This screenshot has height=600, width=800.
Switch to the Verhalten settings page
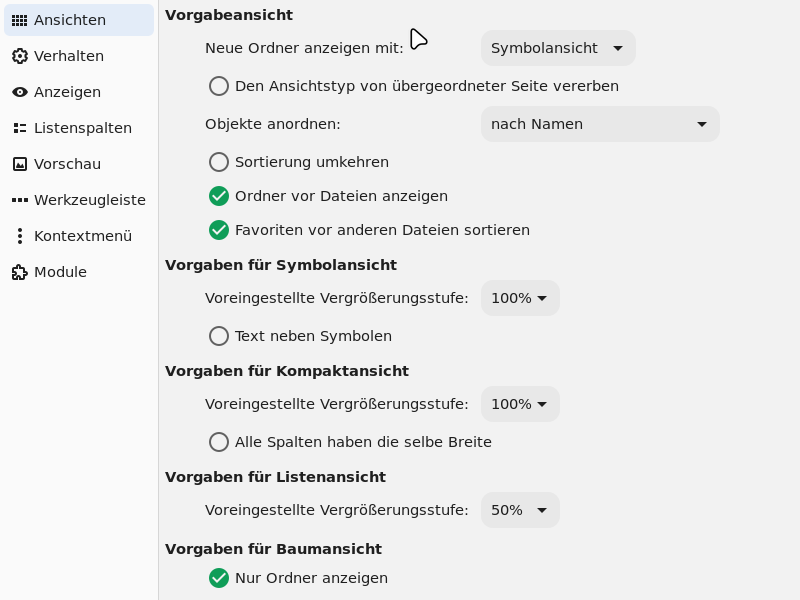68,56
